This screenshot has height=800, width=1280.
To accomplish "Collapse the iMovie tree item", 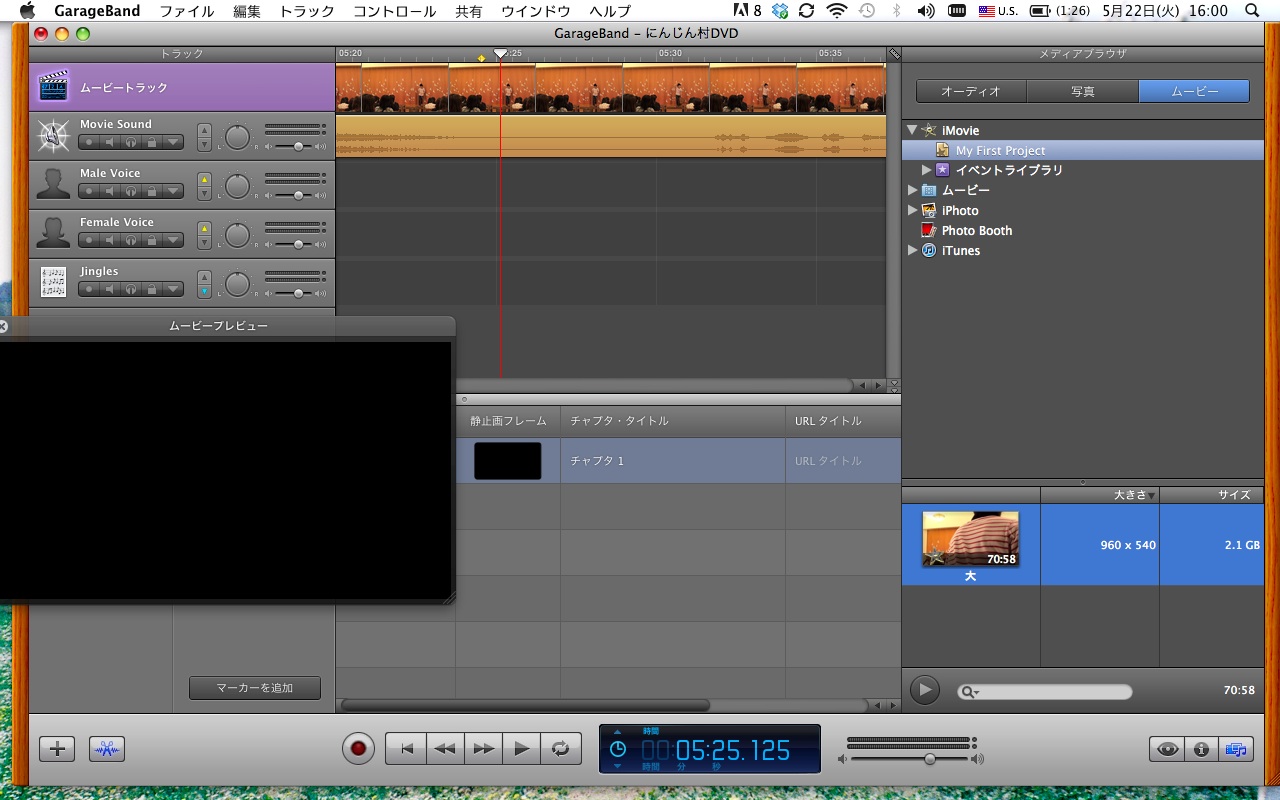I will pyautogui.click(x=911, y=130).
